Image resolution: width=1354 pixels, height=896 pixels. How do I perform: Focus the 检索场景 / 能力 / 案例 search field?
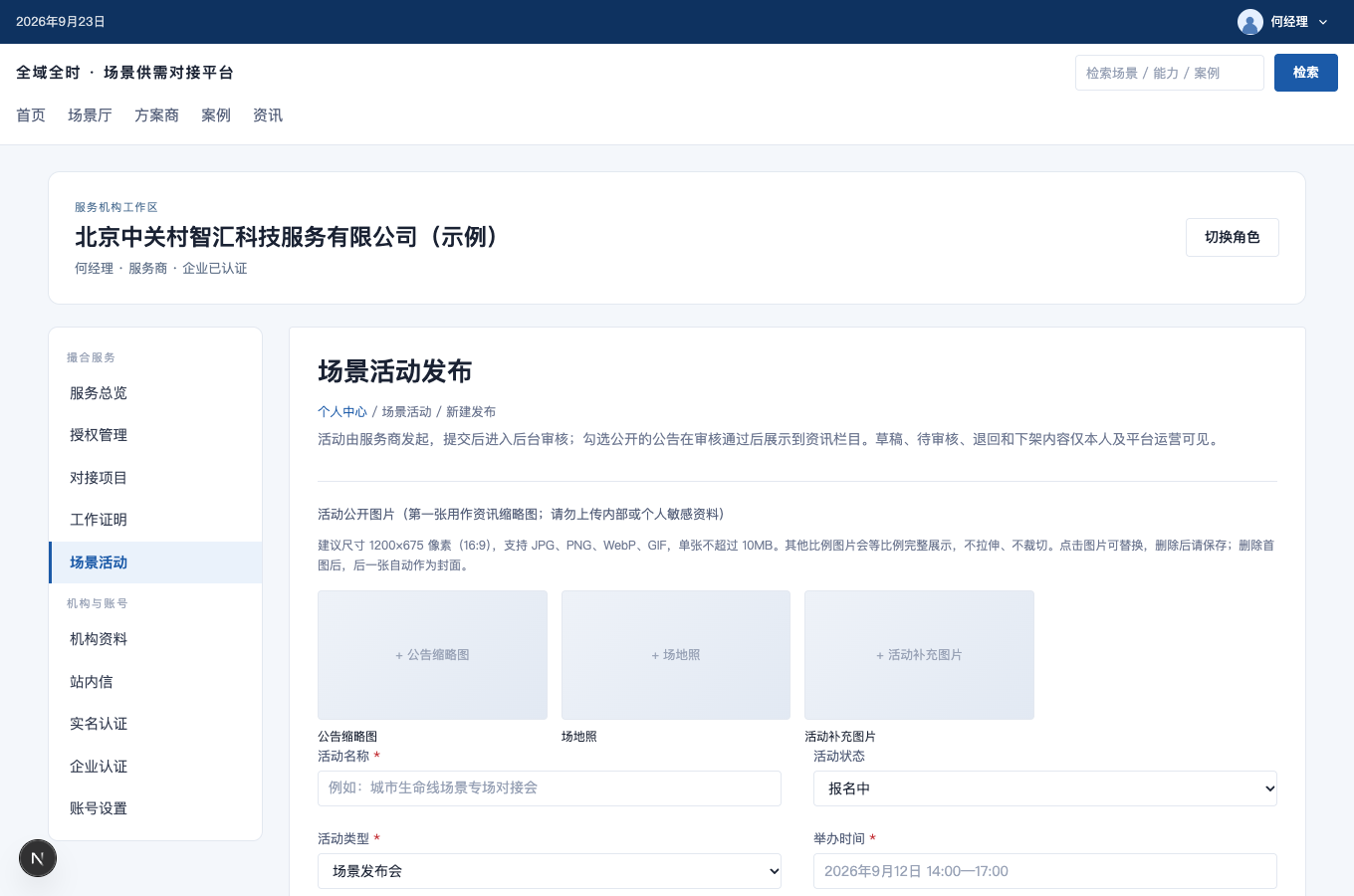tap(1170, 73)
